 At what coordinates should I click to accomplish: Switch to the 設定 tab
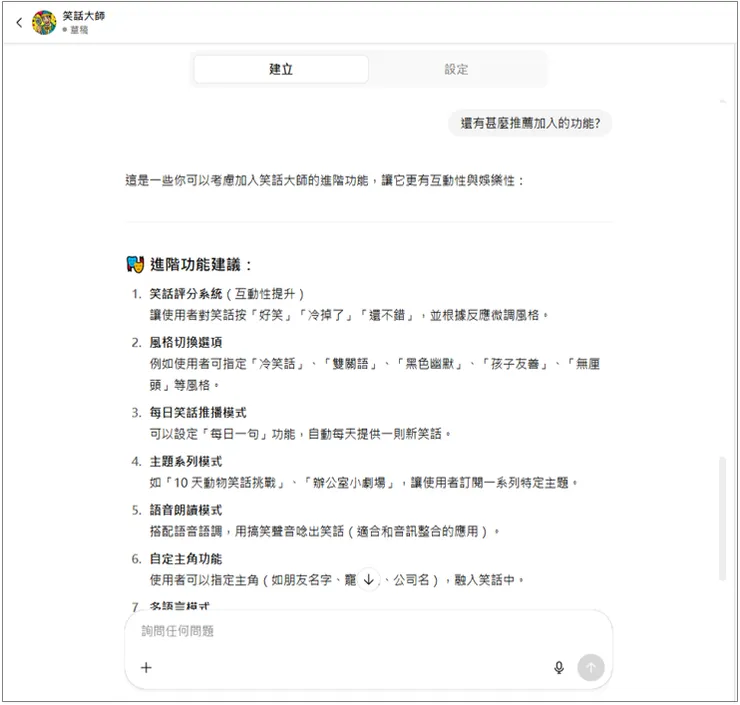coord(456,69)
